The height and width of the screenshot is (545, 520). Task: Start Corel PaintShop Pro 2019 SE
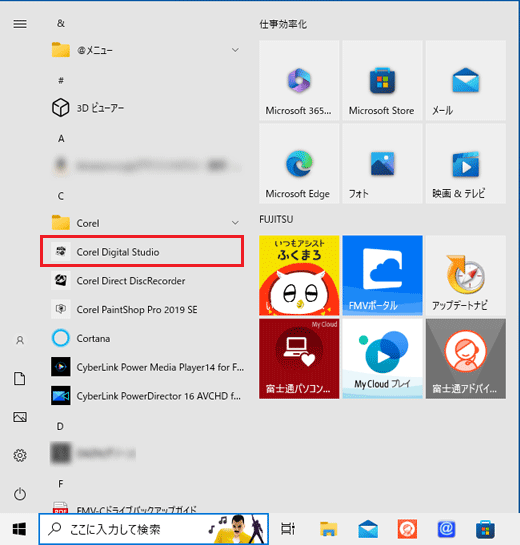click(142, 309)
